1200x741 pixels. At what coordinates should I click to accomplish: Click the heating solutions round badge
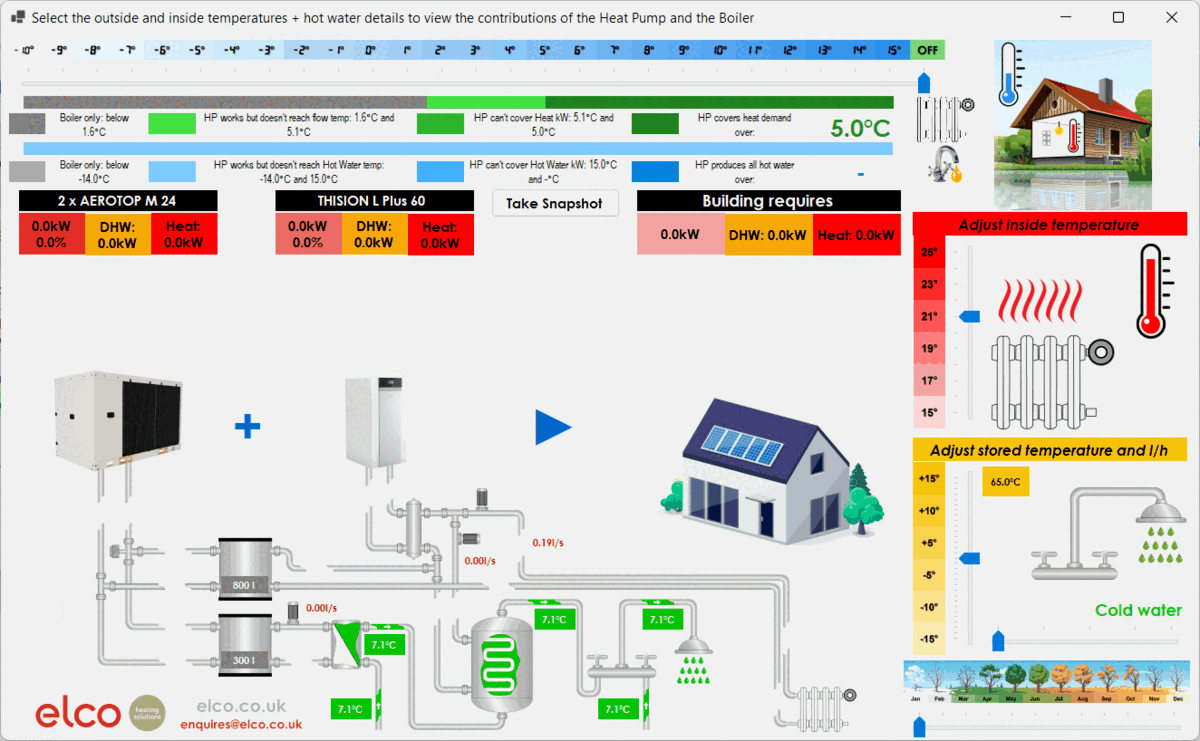pos(149,711)
